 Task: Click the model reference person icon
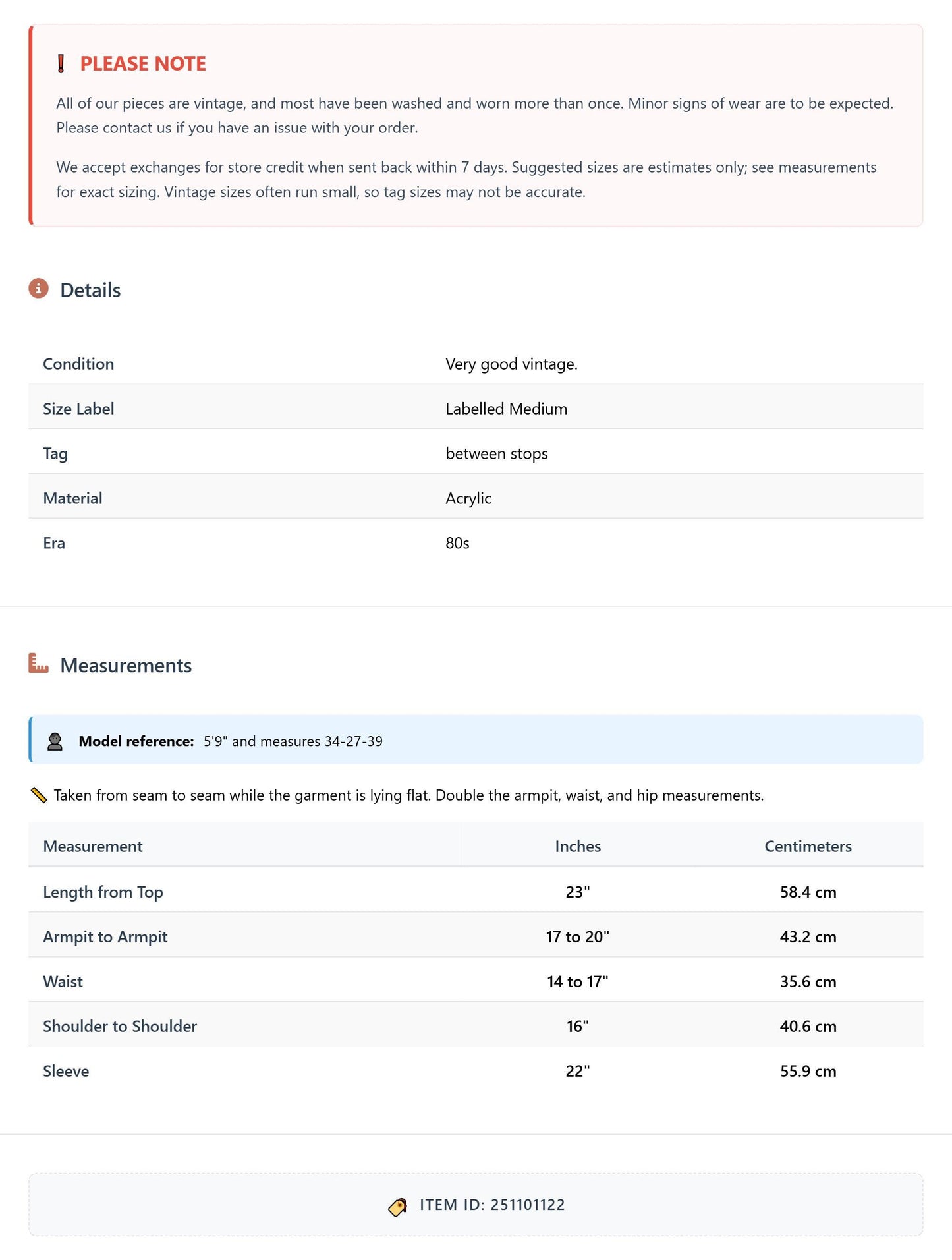point(55,741)
